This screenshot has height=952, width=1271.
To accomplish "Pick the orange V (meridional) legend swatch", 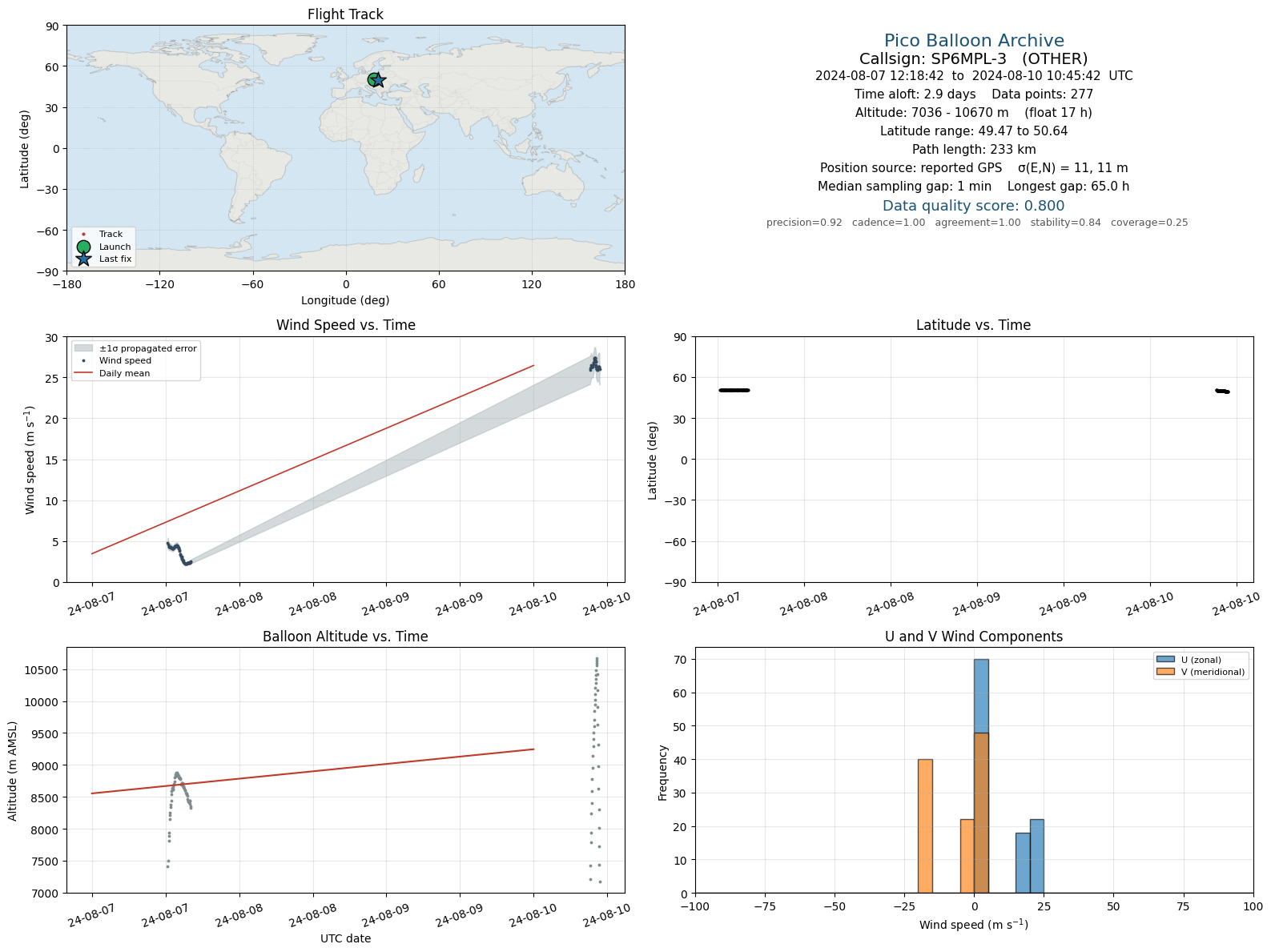I will click(x=1165, y=672).
